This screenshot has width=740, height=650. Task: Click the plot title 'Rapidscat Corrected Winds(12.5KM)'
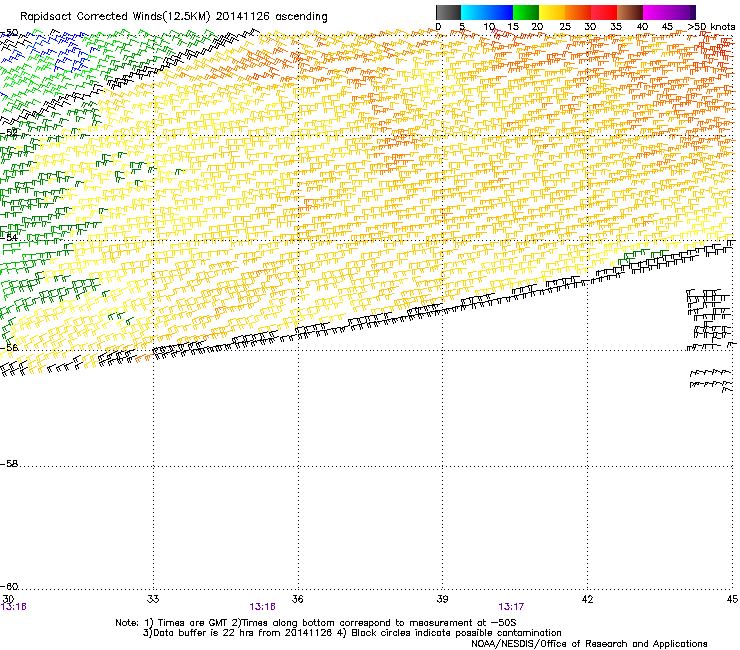[115, 17]
